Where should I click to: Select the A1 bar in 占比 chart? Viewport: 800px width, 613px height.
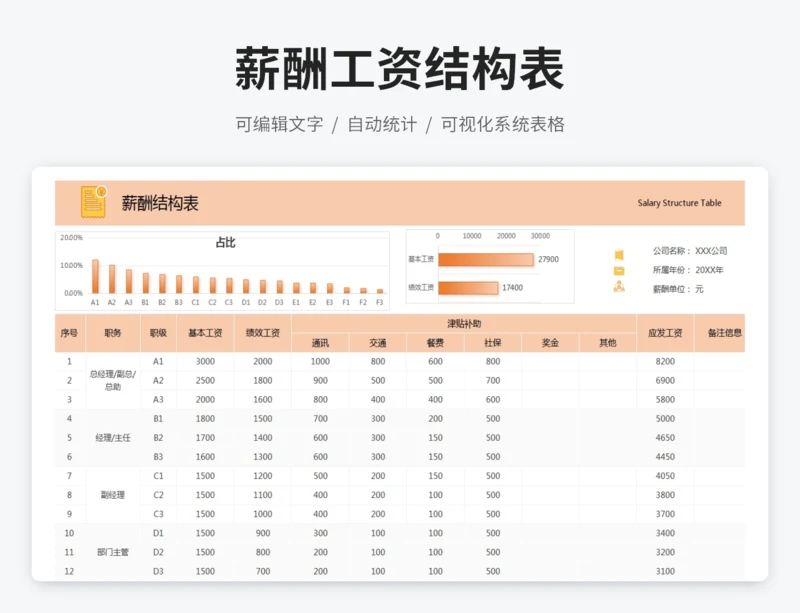point(95,276)
